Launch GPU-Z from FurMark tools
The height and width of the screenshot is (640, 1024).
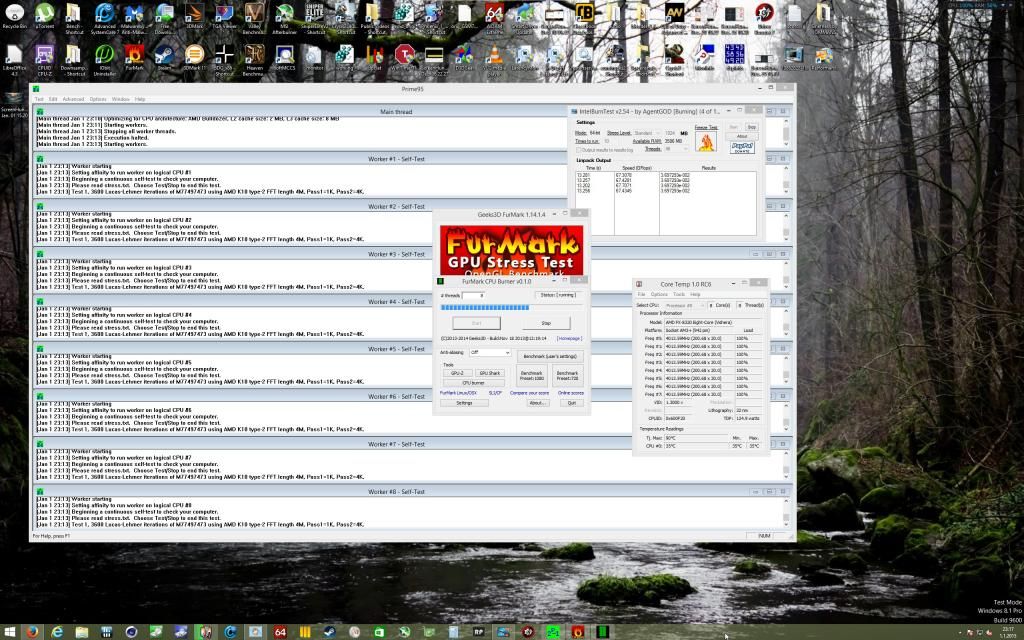(457, 373)
